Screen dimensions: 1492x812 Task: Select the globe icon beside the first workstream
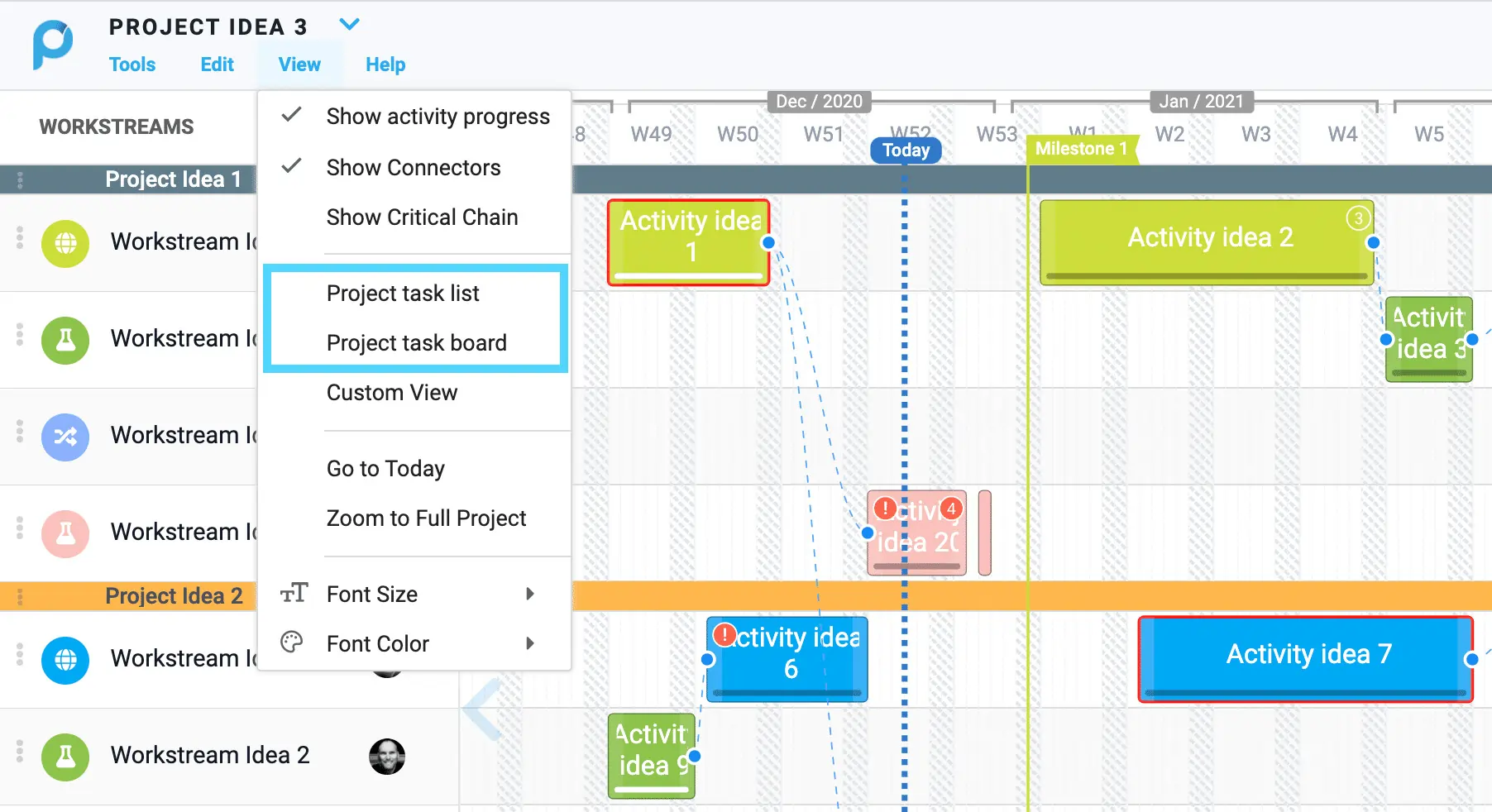point(65,244)
